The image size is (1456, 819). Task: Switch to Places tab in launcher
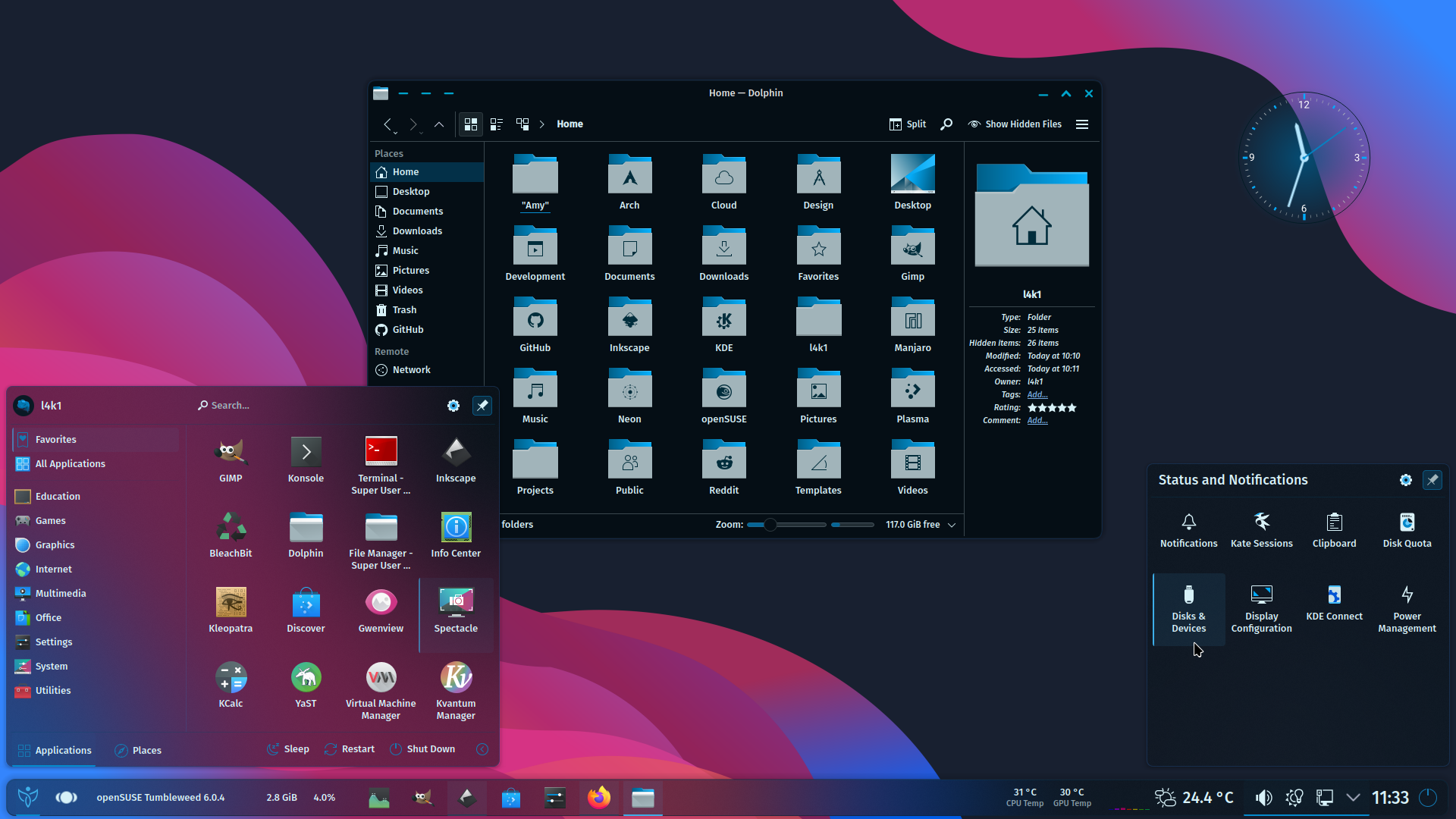(x=138, y=750)
